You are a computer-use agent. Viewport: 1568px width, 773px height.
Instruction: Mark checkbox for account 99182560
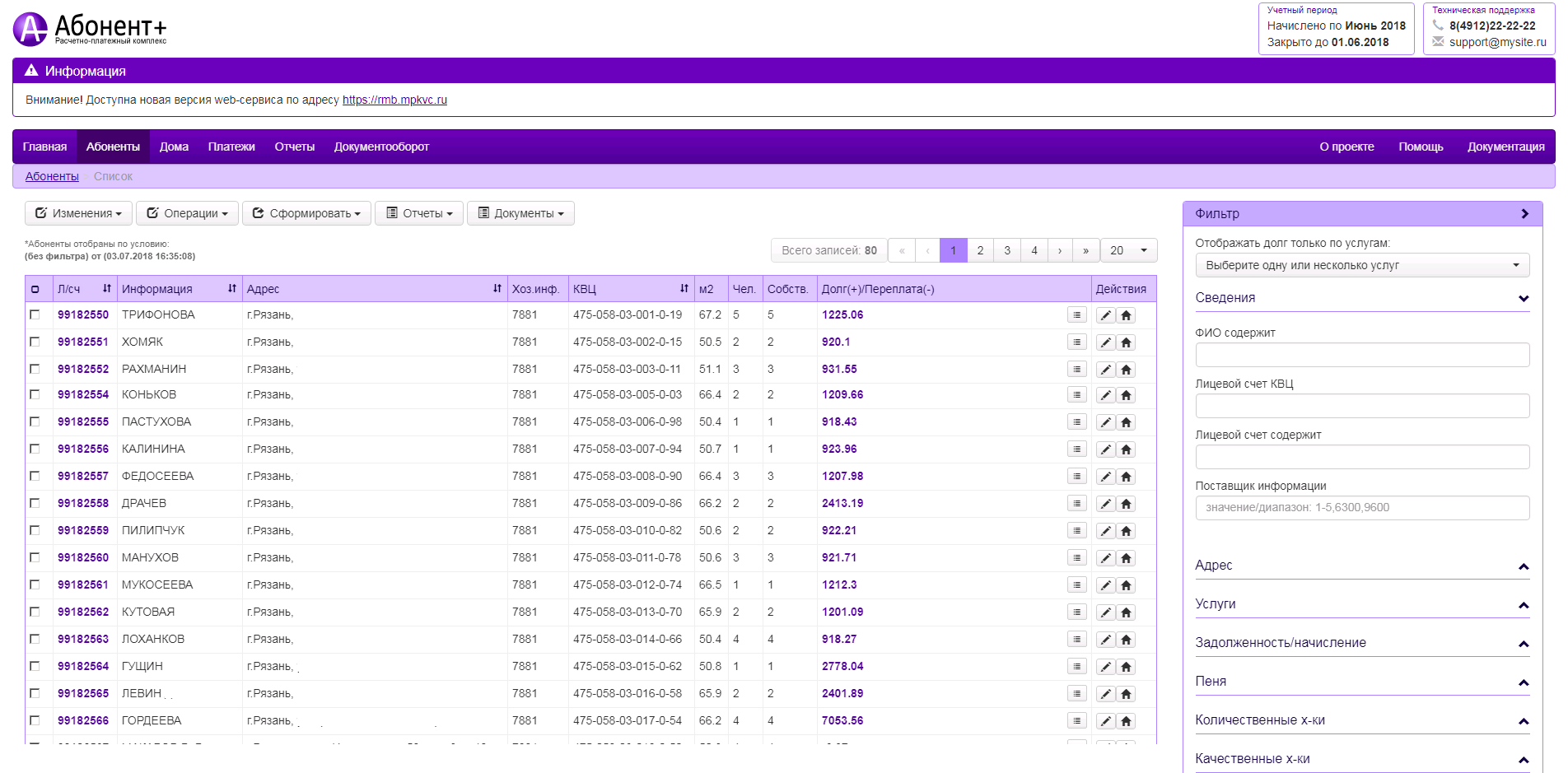[x=35, y=557]
